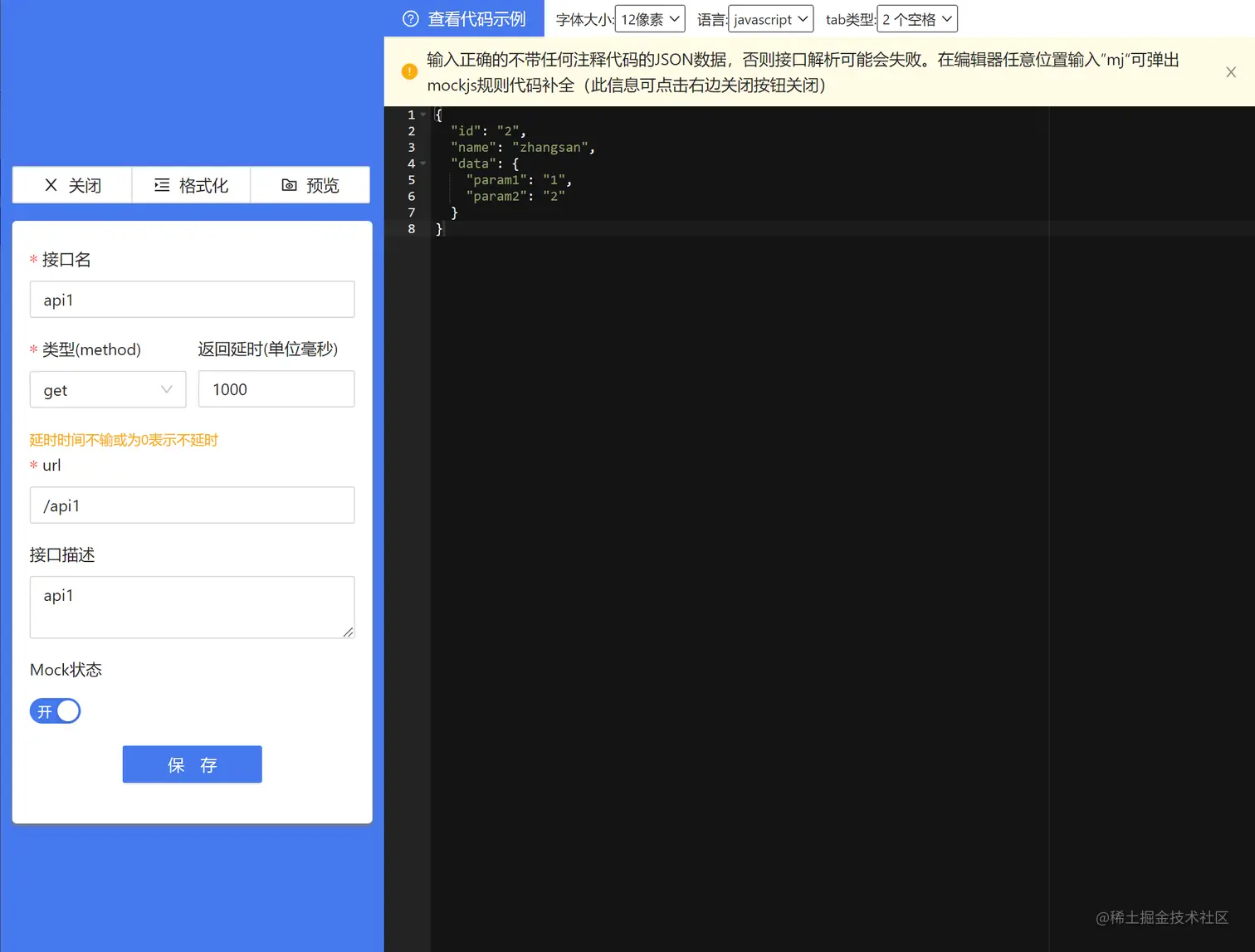Image resolution: width=1255 pixels, height=952 pixels.
Task: Click the orange warning icon in banner
Action: pos(409,71)
